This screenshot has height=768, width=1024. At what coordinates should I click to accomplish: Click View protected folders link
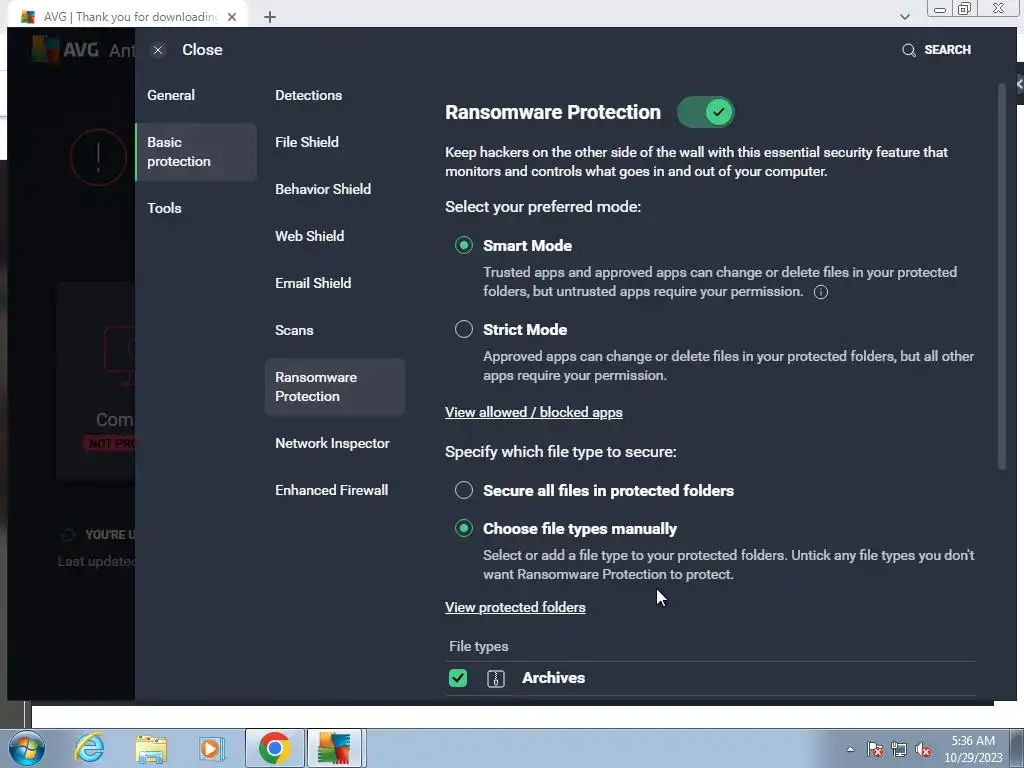pos(515,607)
